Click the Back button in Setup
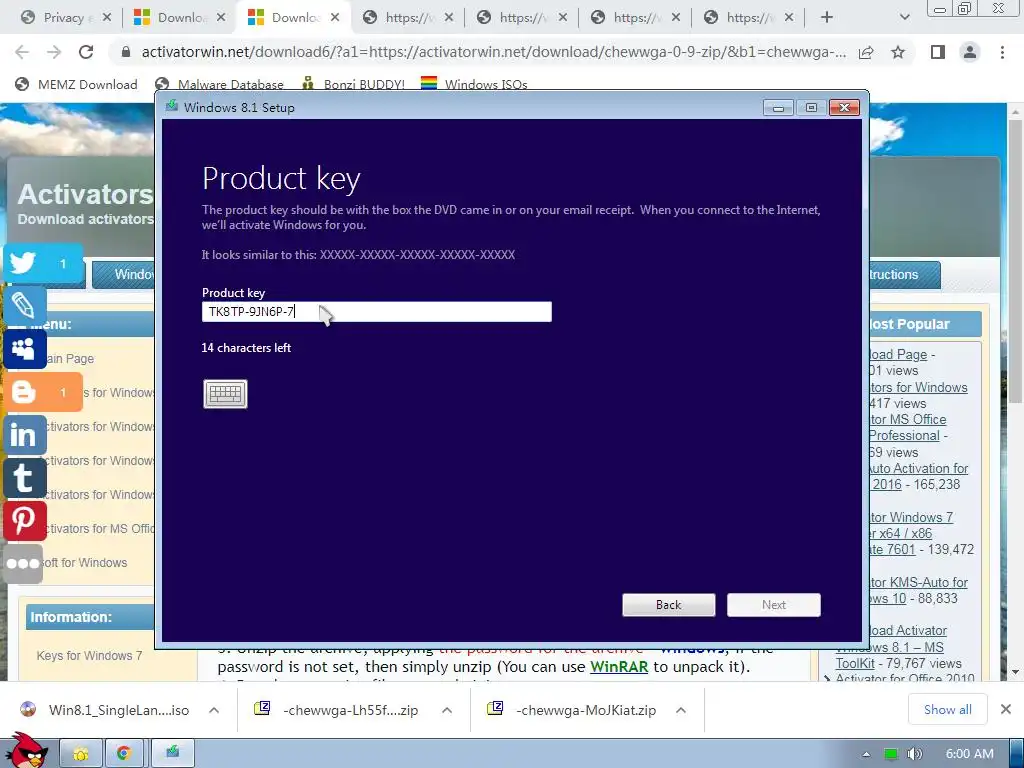Screen dimensions: 1024x768 pyautogui.click(x=669, y=605)
